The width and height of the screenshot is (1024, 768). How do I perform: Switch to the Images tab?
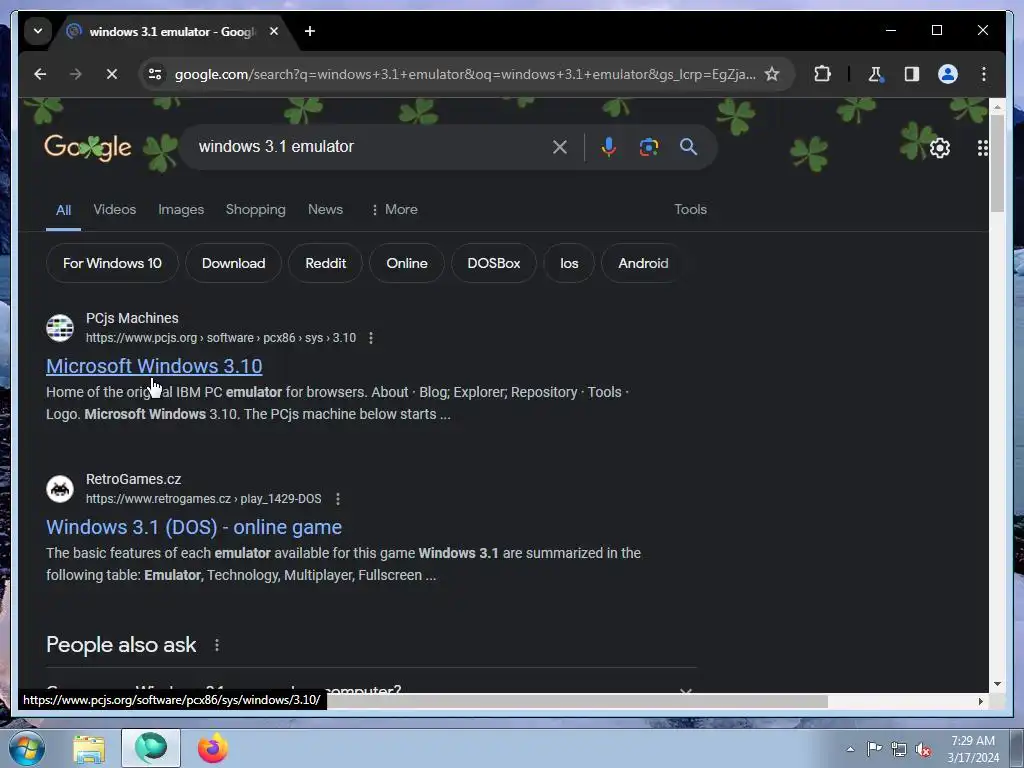tap(181, 210)
